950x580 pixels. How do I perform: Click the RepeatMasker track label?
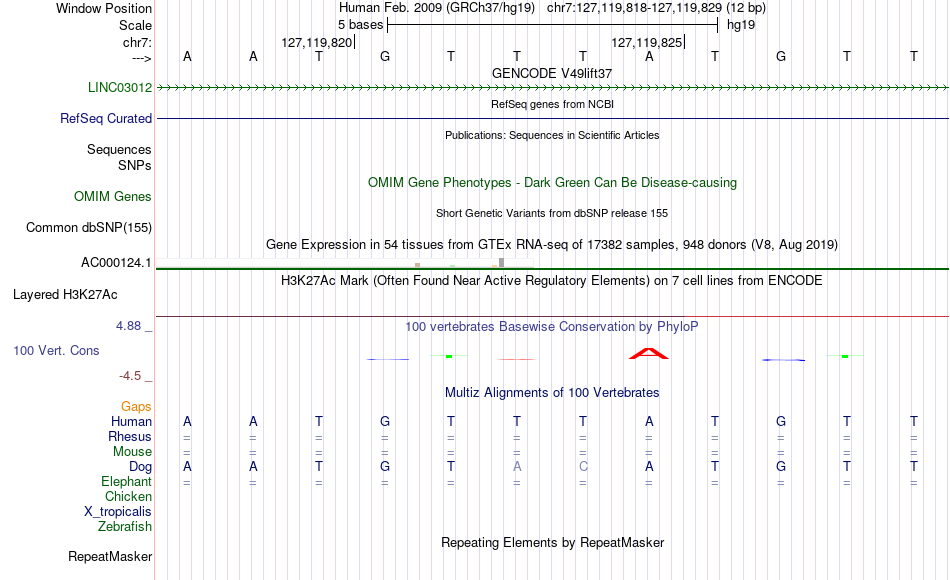(110, 556)
